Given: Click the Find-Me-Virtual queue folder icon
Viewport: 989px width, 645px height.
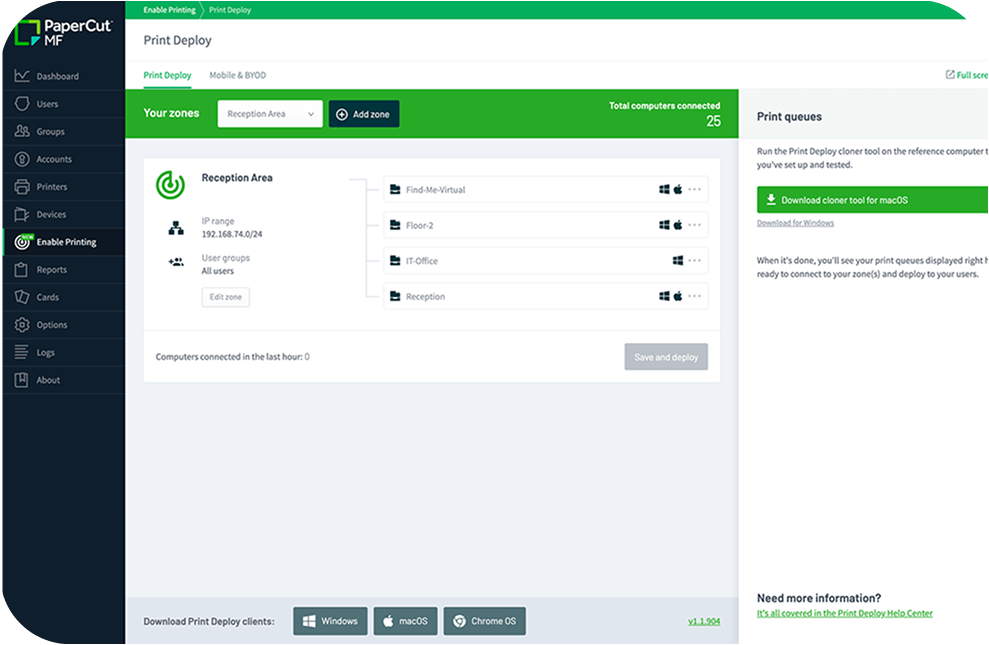Looking at the screenshot, I should pyautogui.click(x=395, y=189).
